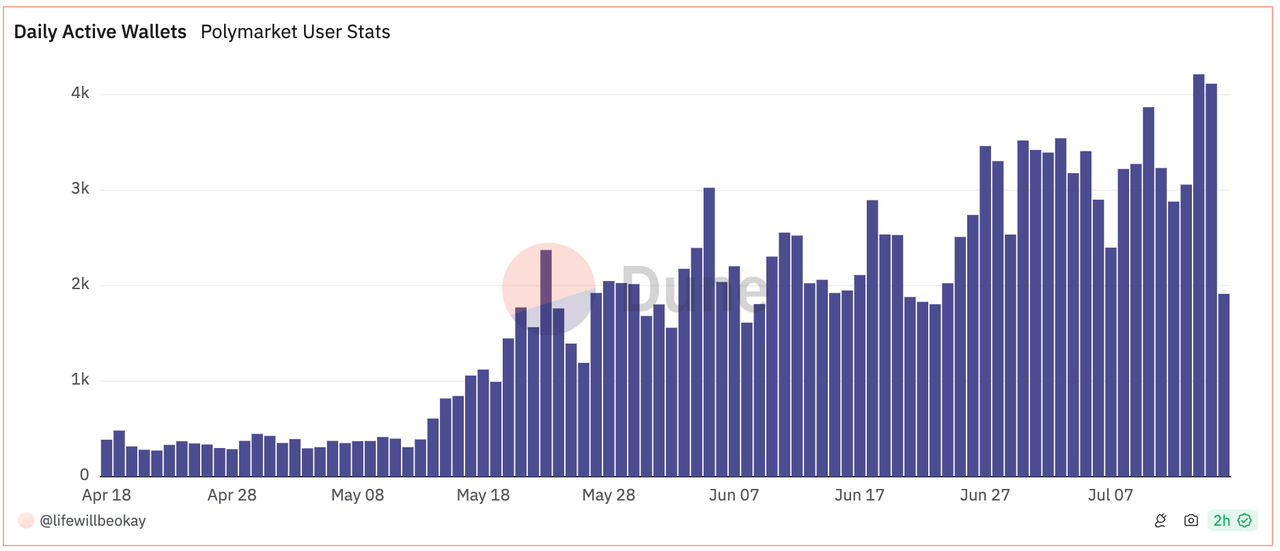Viewport: 1280px width, 551px height.
Task: Click the 4k y-axis label
Action: coord(79,94)
